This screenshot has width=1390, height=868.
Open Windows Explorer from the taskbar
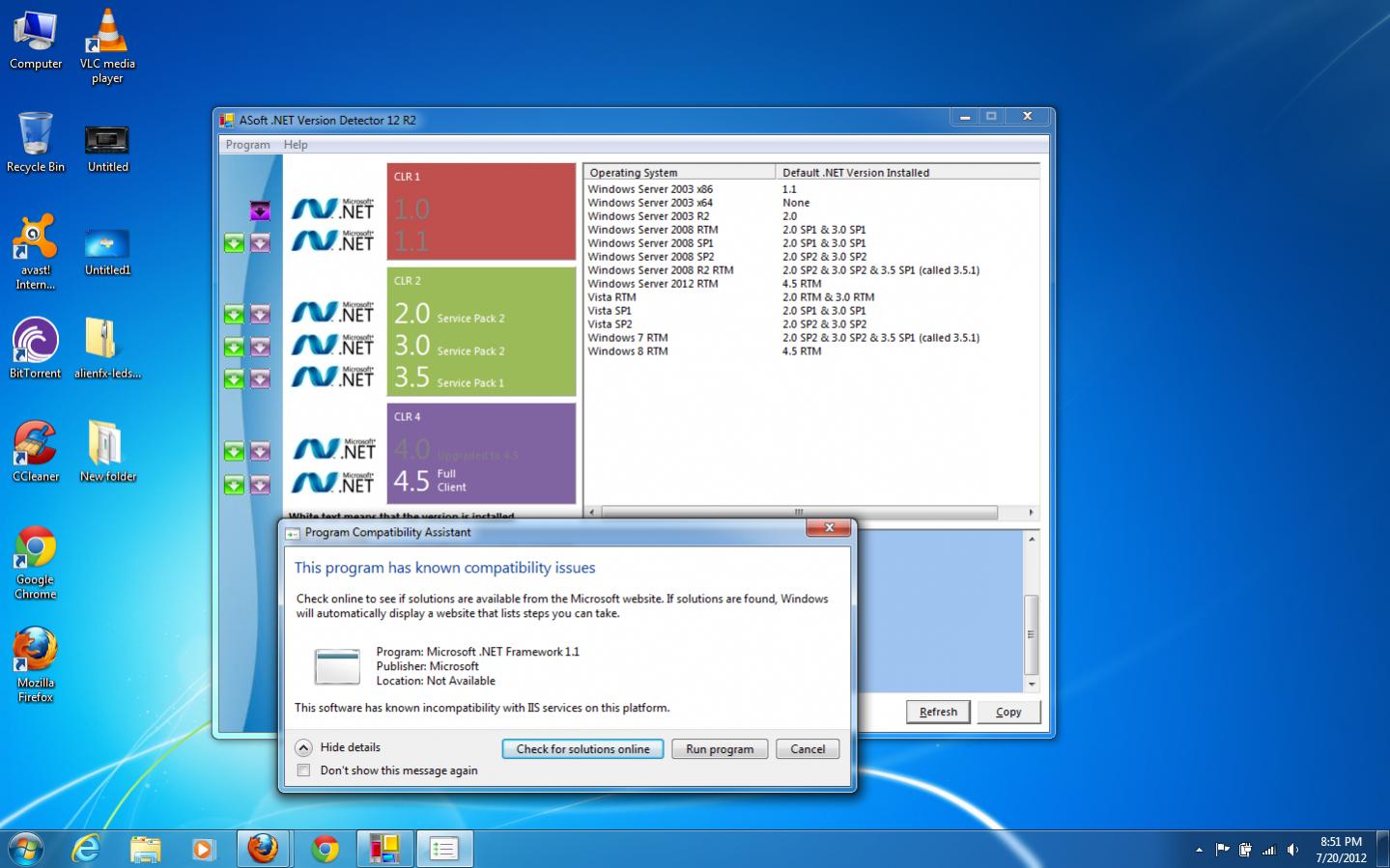(145, 849)
